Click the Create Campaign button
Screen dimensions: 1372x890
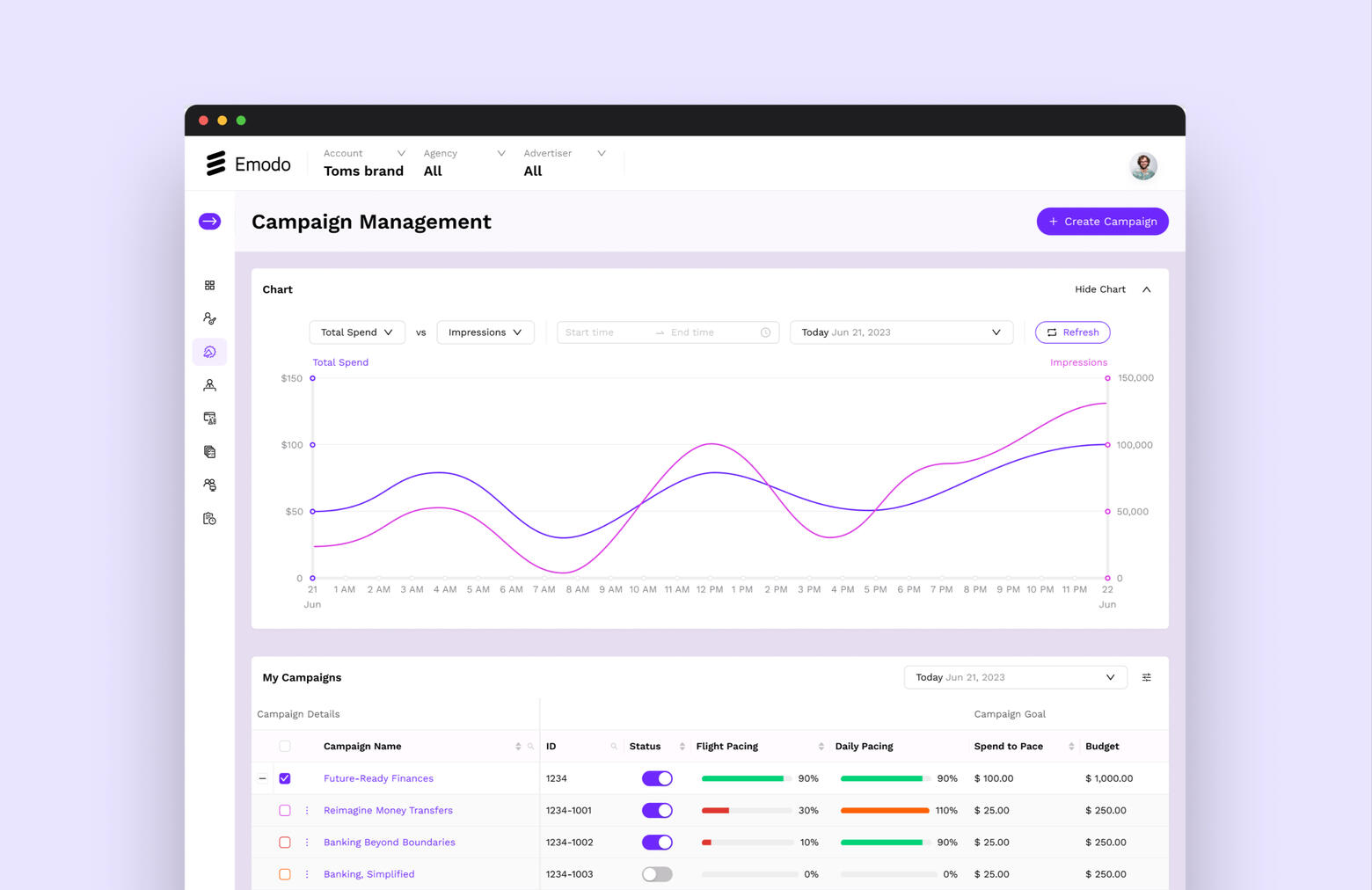click(x=1102, y=222)
